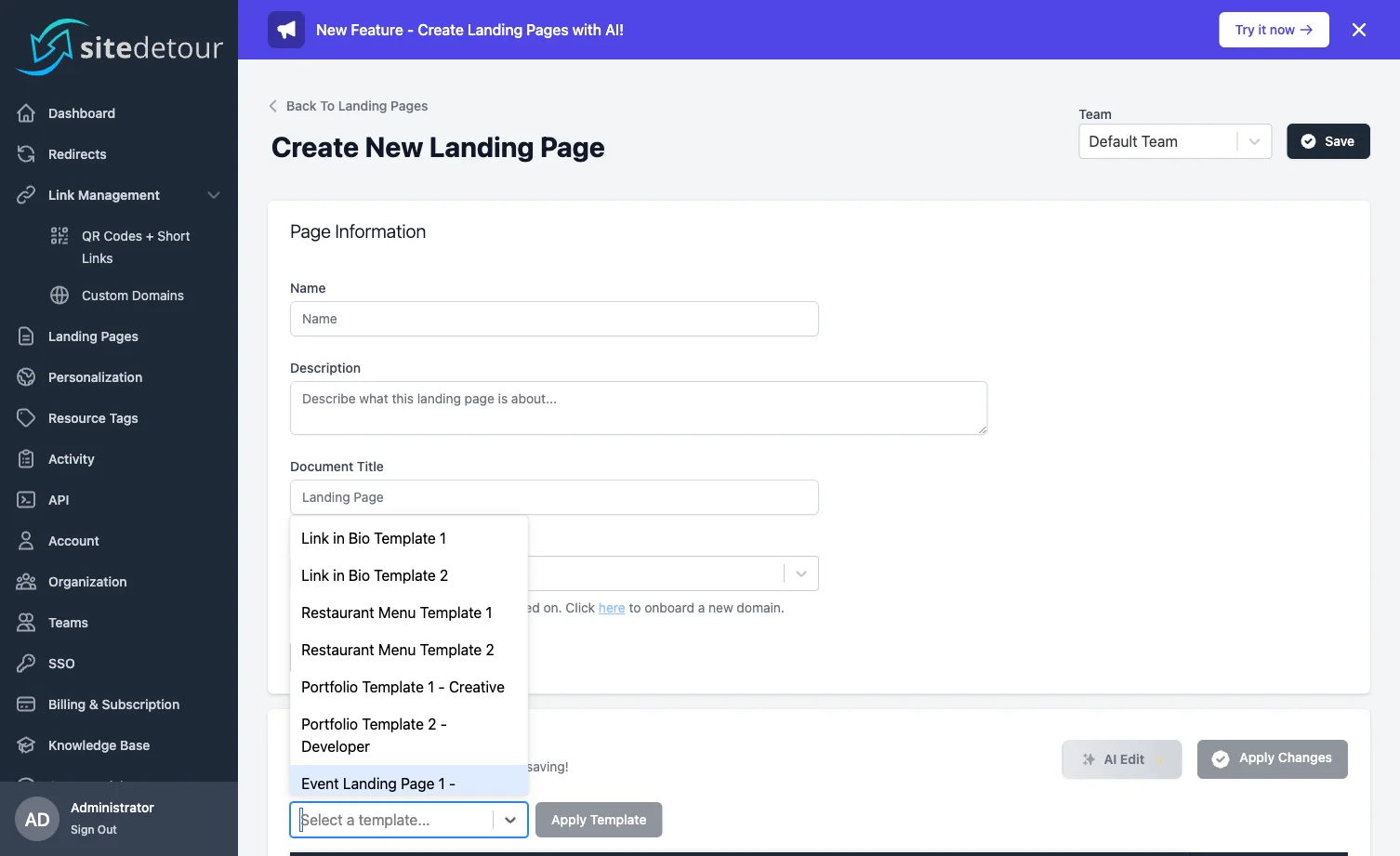This screenshot has height=856, width=1400.
Task: Select the Dashboard icon in the sidebar
Action: pyautogui.click(x=28, y=112)
